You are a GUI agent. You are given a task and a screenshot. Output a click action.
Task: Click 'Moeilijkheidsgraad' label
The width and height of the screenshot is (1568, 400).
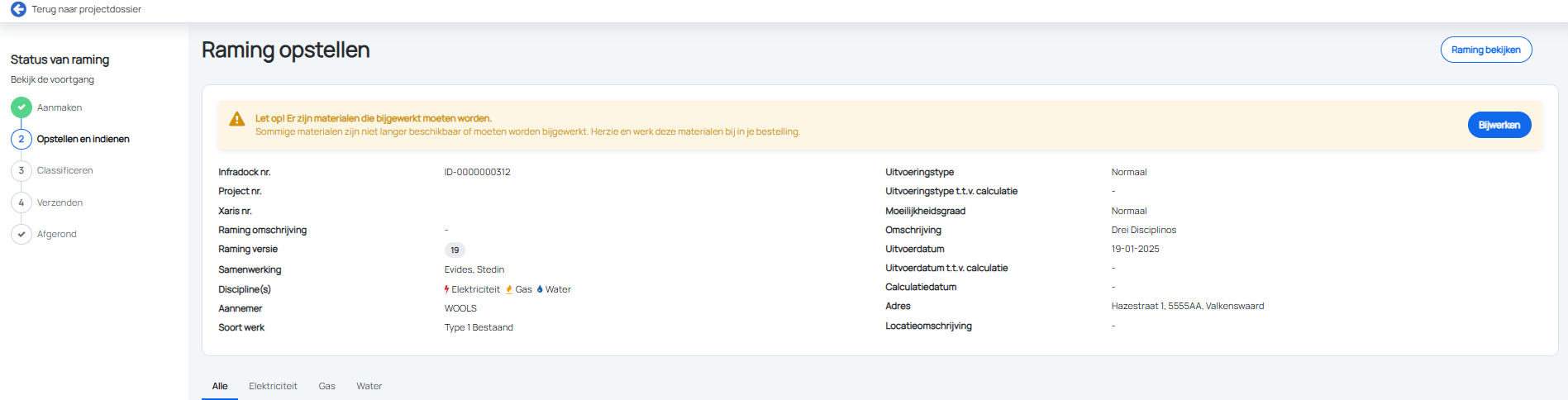(x=925, y=211)
